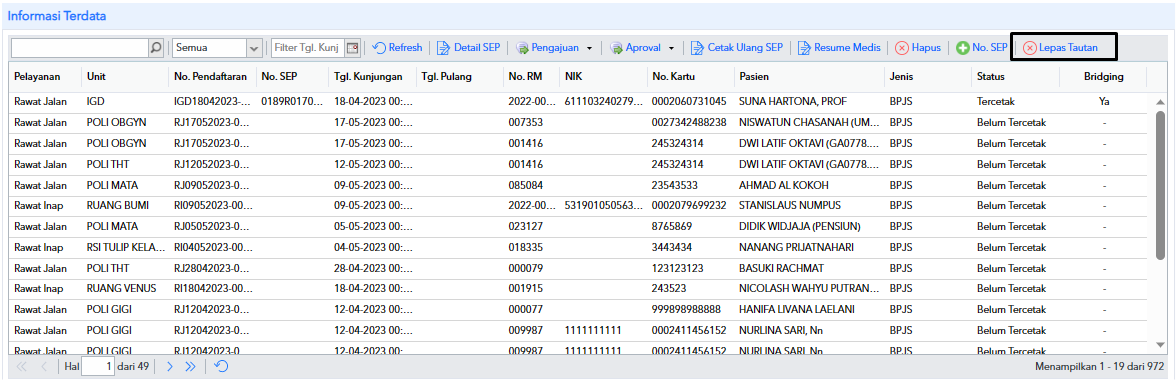Open Detail SEP for selected row
The width and height of the screenshot is (1176, 380).
coord(469,47)
